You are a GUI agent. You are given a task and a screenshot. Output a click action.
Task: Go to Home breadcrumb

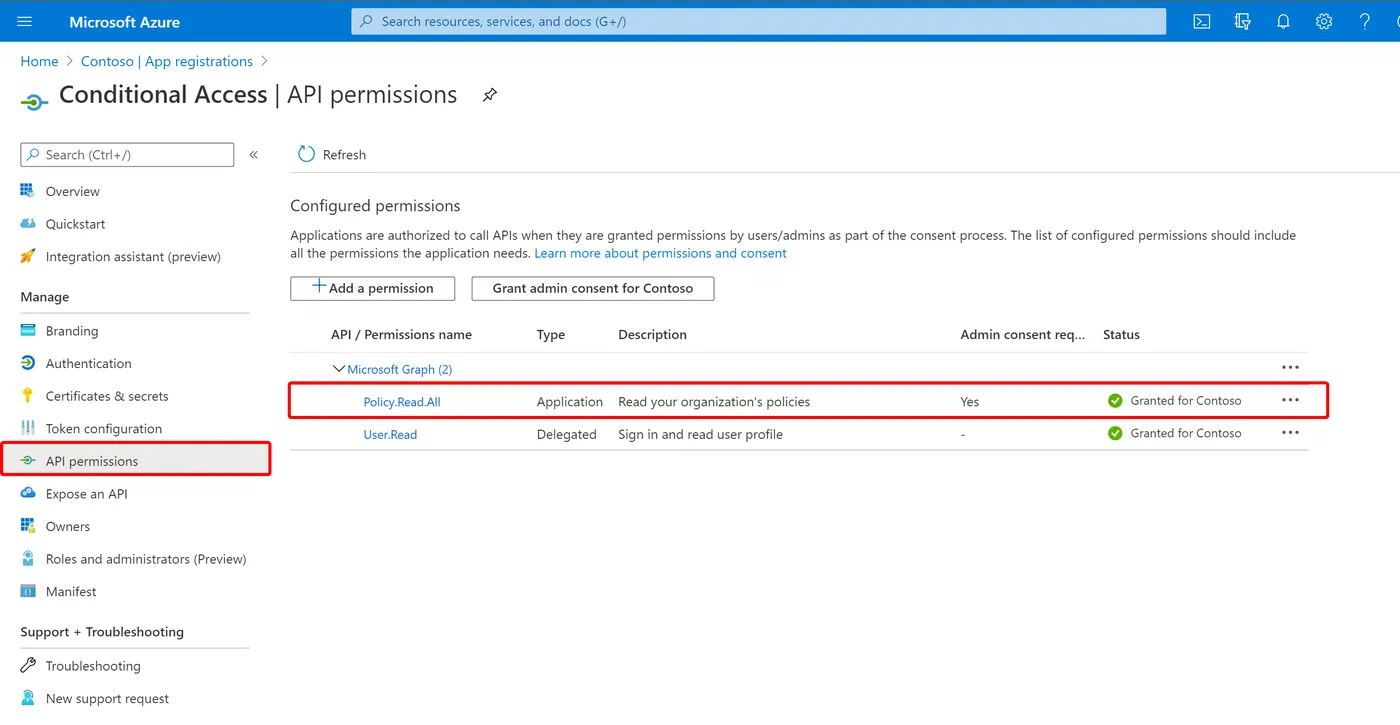(x=39, y=61)
